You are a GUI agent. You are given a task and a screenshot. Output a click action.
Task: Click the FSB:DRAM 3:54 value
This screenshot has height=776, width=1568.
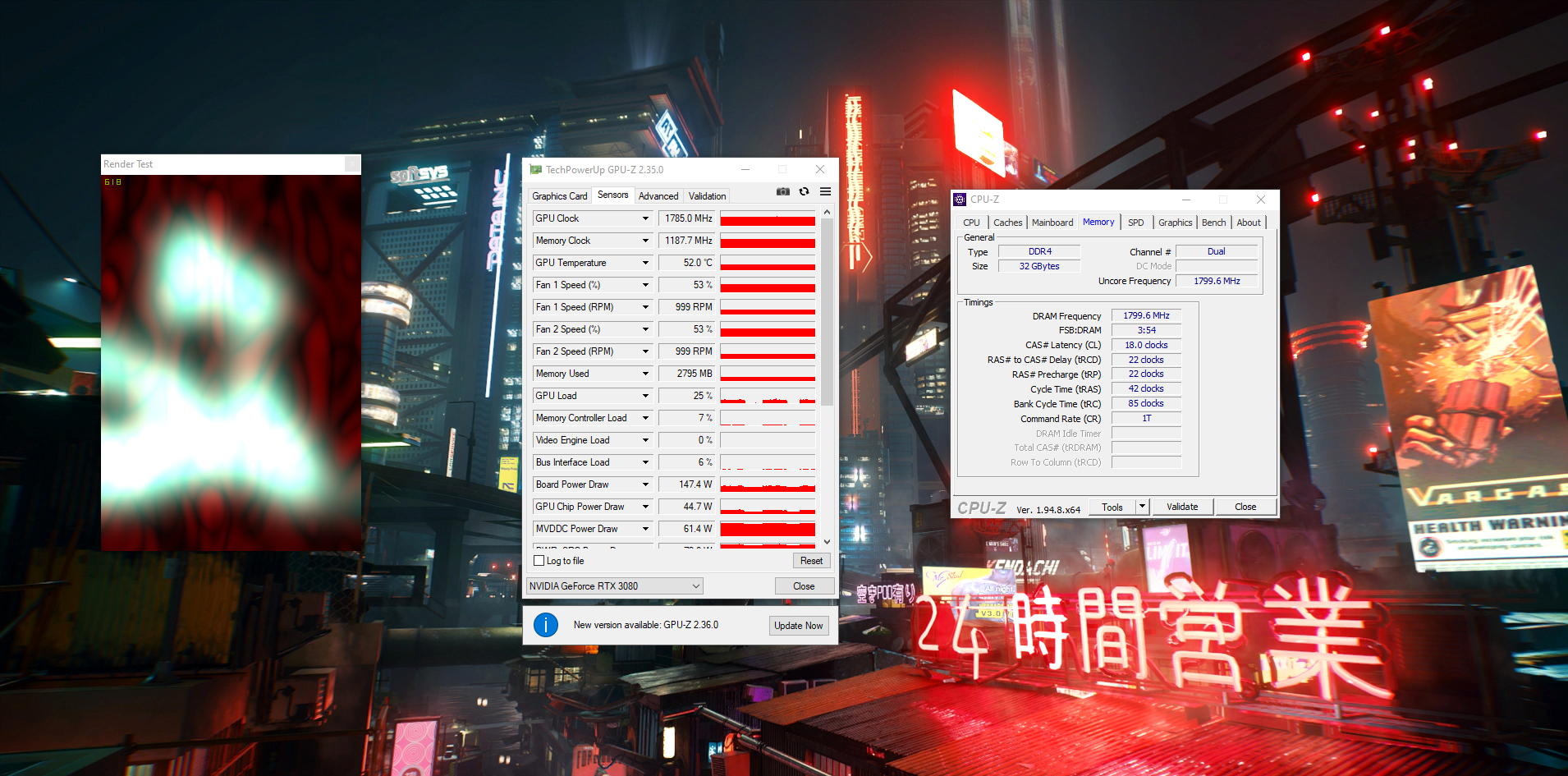click(1146, 330)
